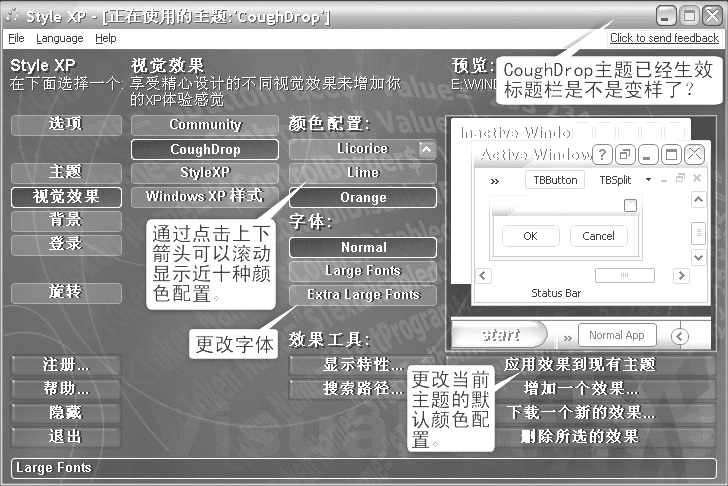Click the preview toolbar chevron icon
Image resolution: width=728 pixels, height=486 pixels.
tap(494, 181)
